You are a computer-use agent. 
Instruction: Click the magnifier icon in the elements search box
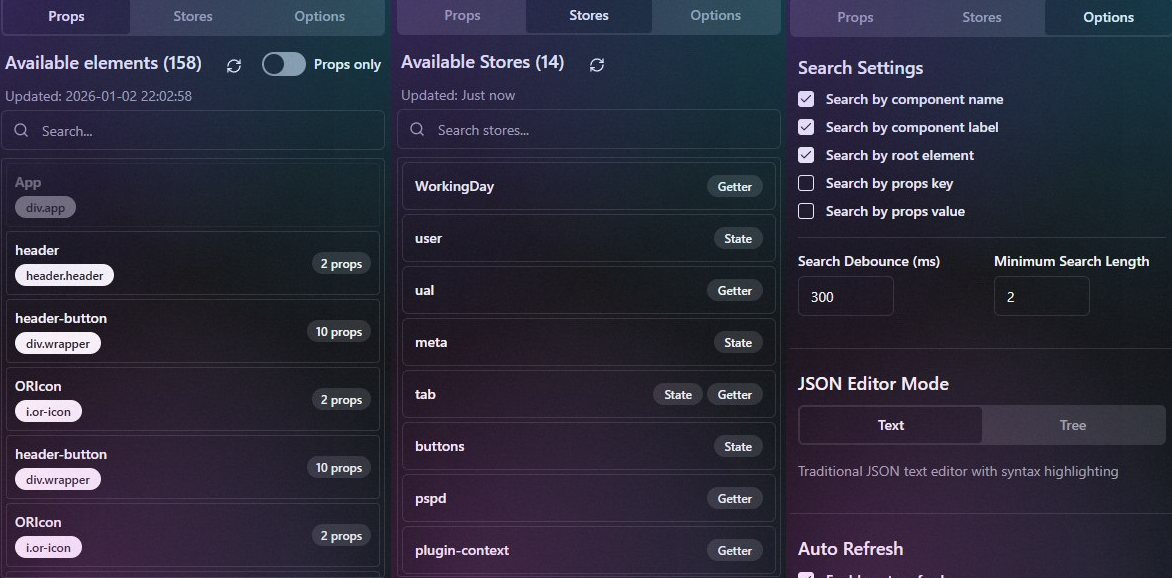[x=21, y=130]
